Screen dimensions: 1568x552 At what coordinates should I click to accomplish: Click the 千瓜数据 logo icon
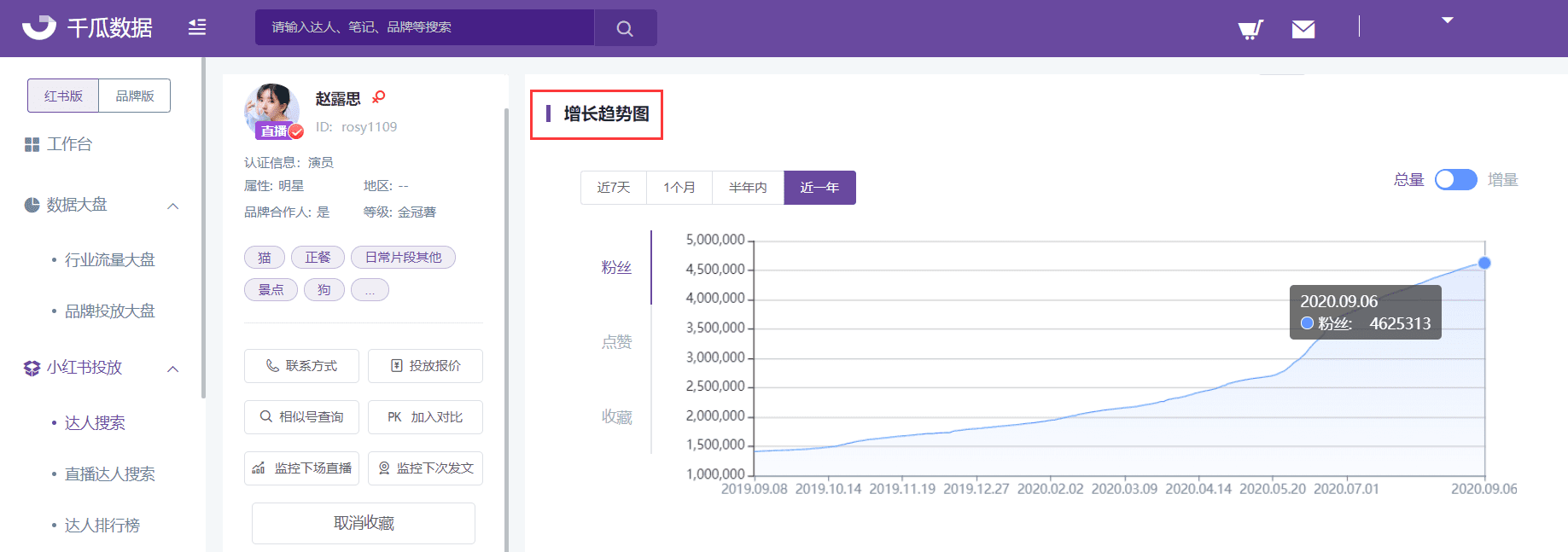click(39, 27)
